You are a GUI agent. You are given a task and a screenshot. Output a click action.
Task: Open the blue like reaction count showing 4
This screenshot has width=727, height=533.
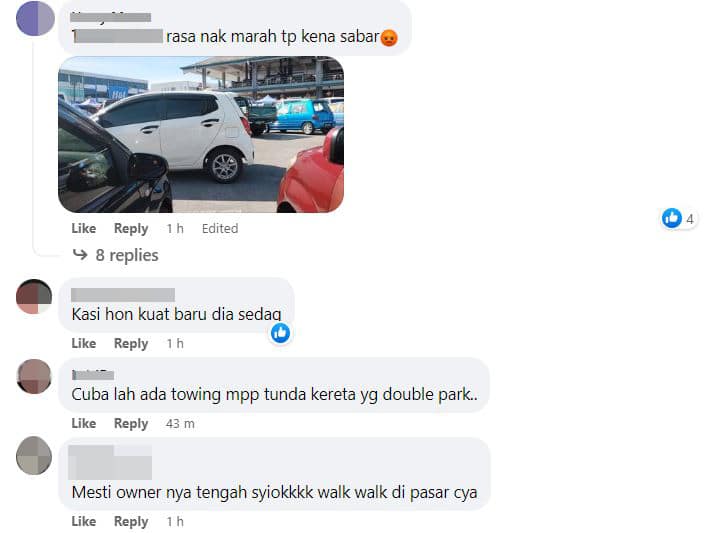coord(680,218)
